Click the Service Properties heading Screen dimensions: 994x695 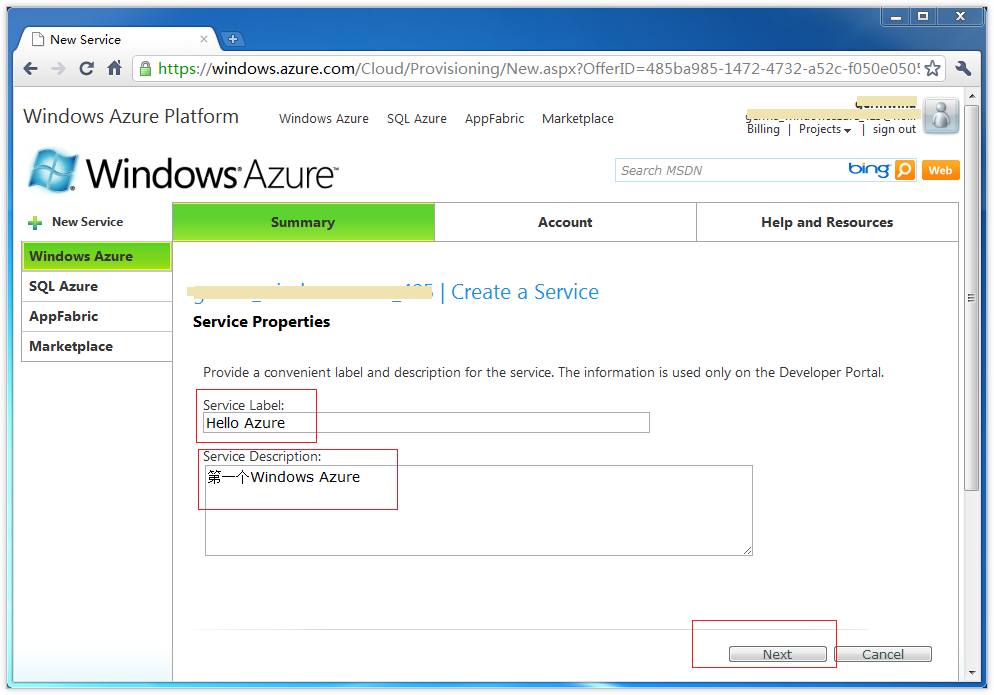(x=261, y=322)
